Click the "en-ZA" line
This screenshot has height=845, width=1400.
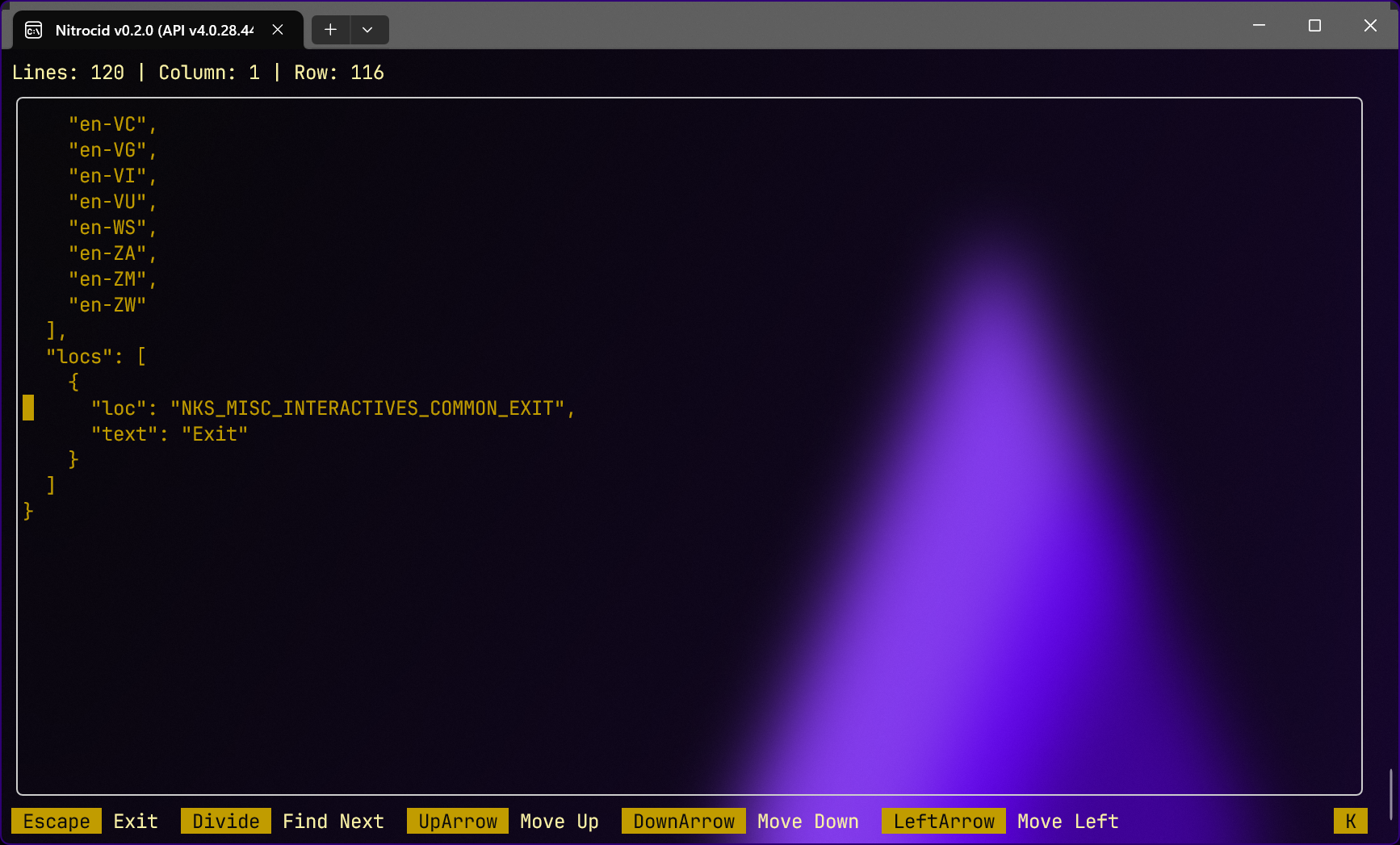(x=113, y=253)
